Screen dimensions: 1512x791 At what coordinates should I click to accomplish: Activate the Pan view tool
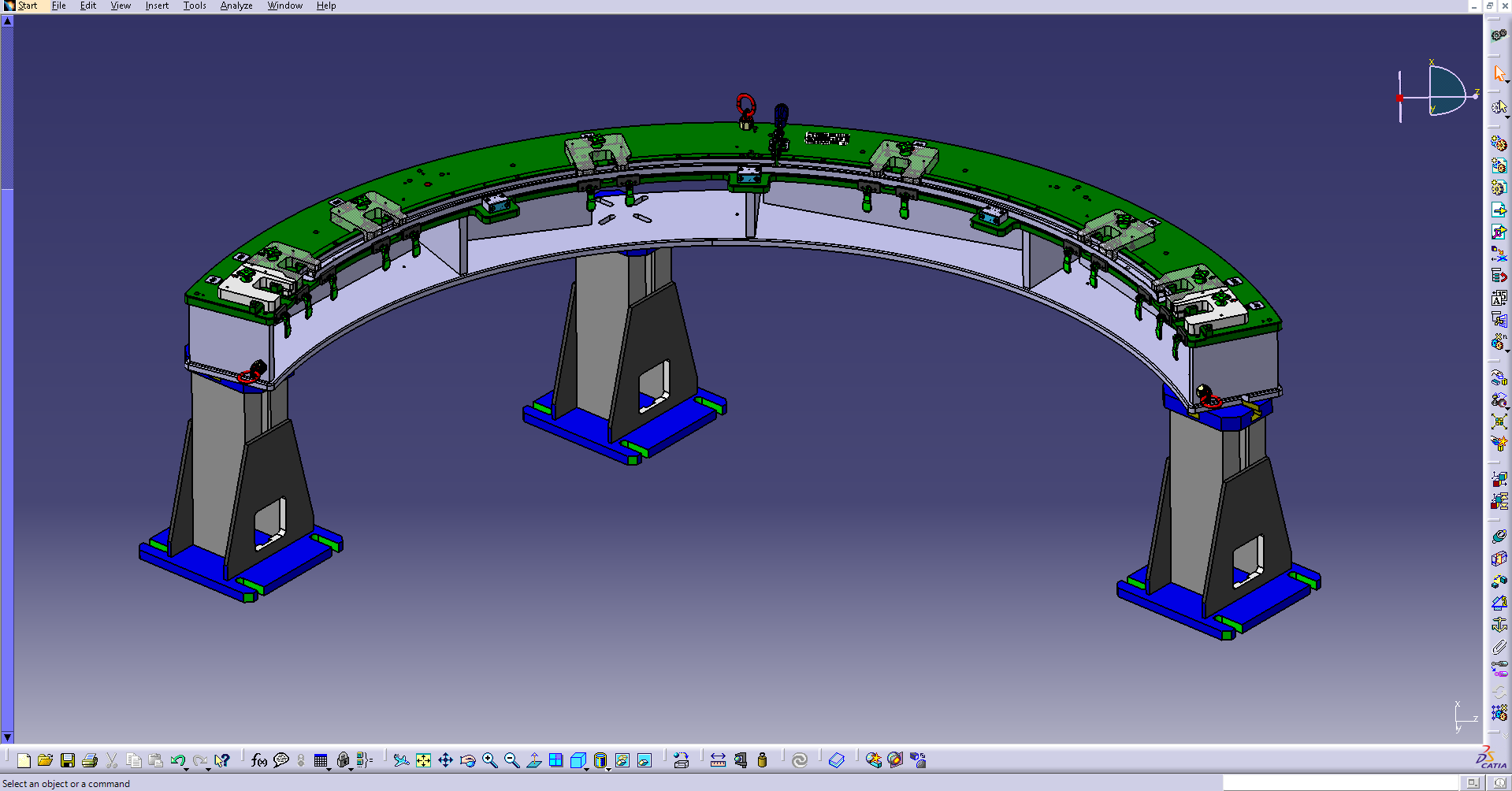click(445, 760)
